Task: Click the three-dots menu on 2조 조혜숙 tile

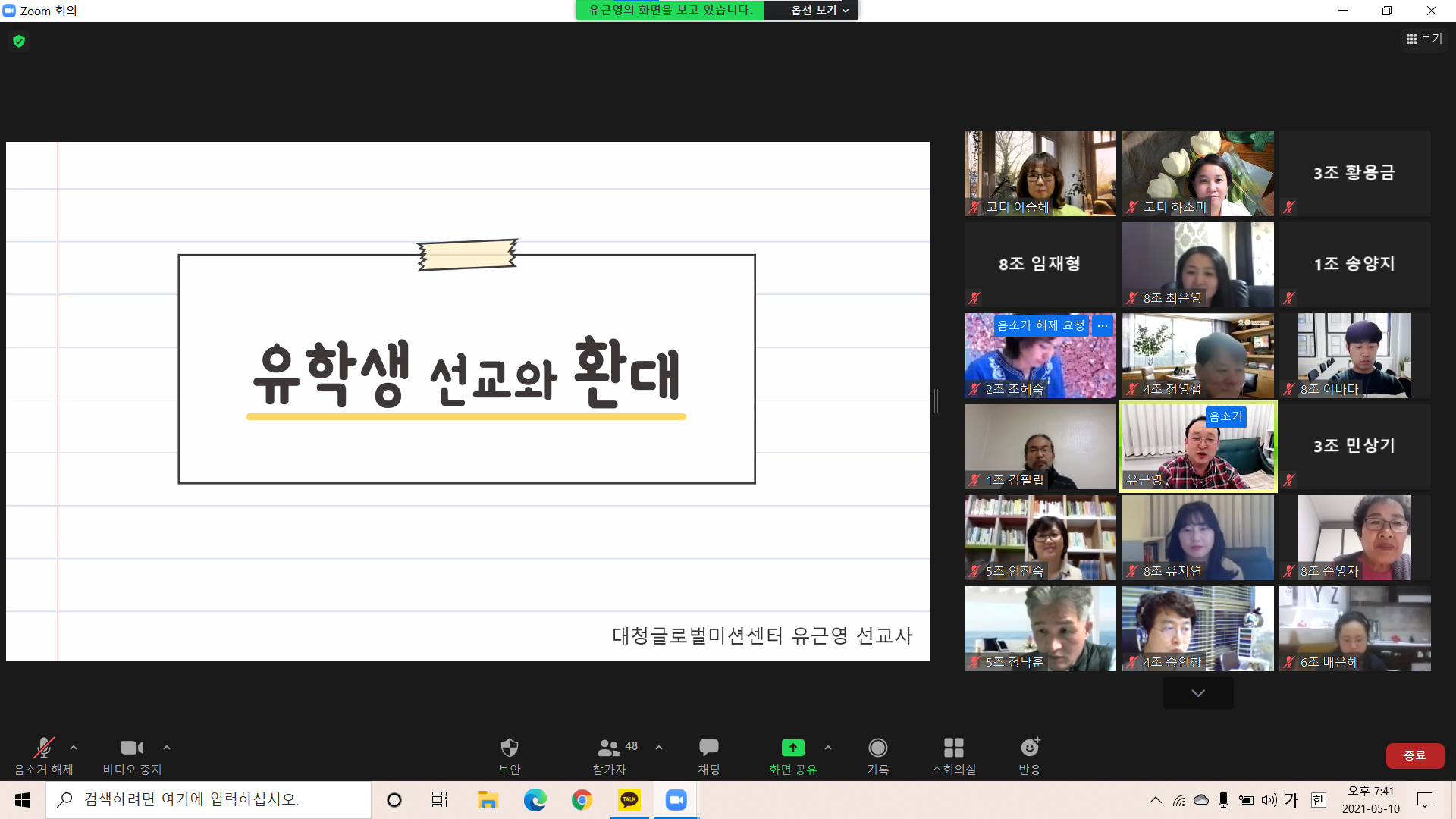Action: click(1103, 326)
